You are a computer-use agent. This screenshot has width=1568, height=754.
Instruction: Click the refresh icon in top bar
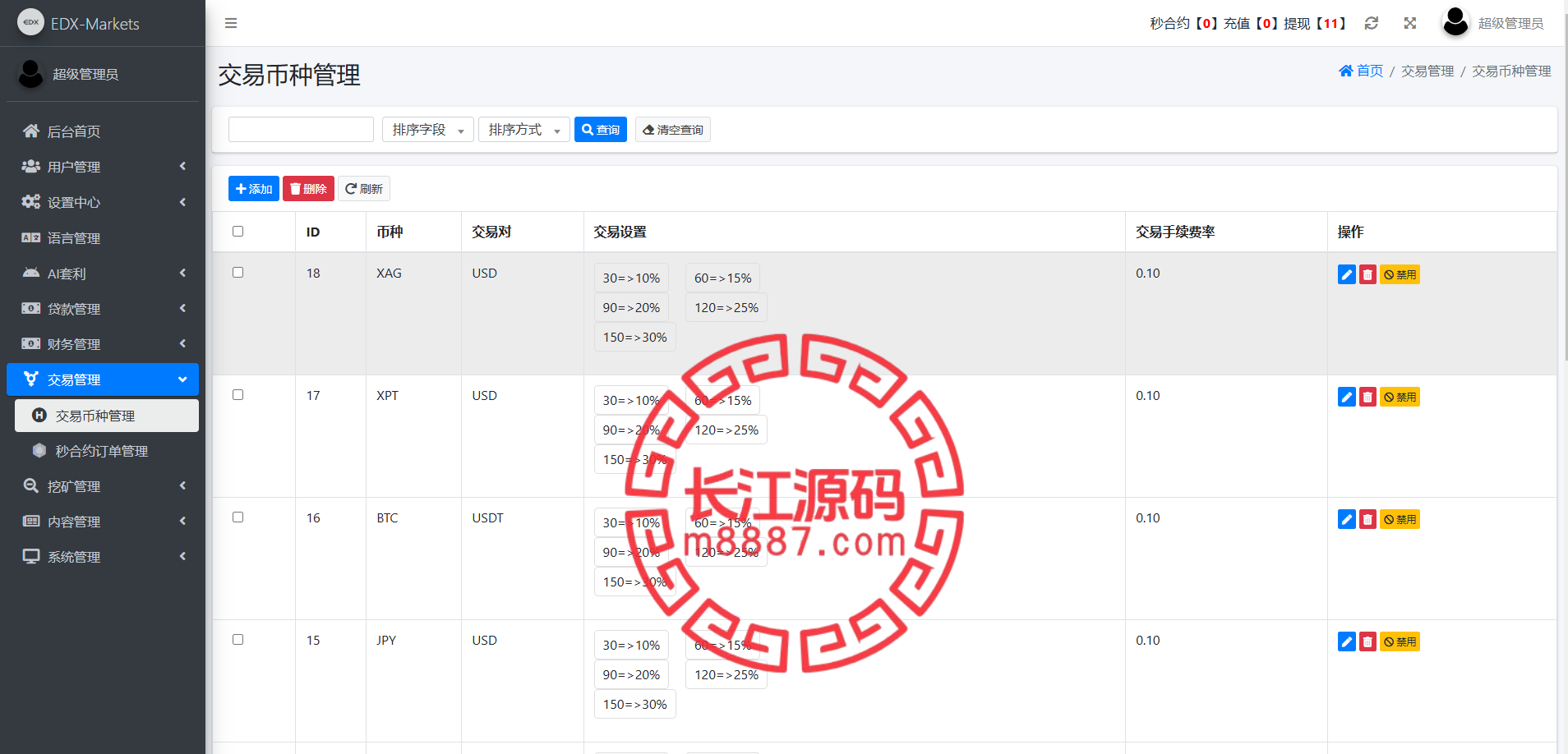click(x=1372, y=23)
